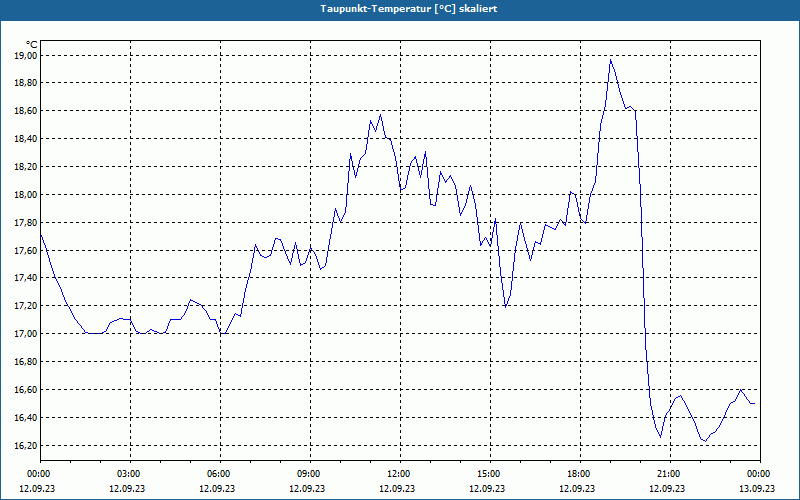The width and height of the screenshot is (800, 500).
Task: Click the 09:00 time axis label
Action: [x=310, y=474]
